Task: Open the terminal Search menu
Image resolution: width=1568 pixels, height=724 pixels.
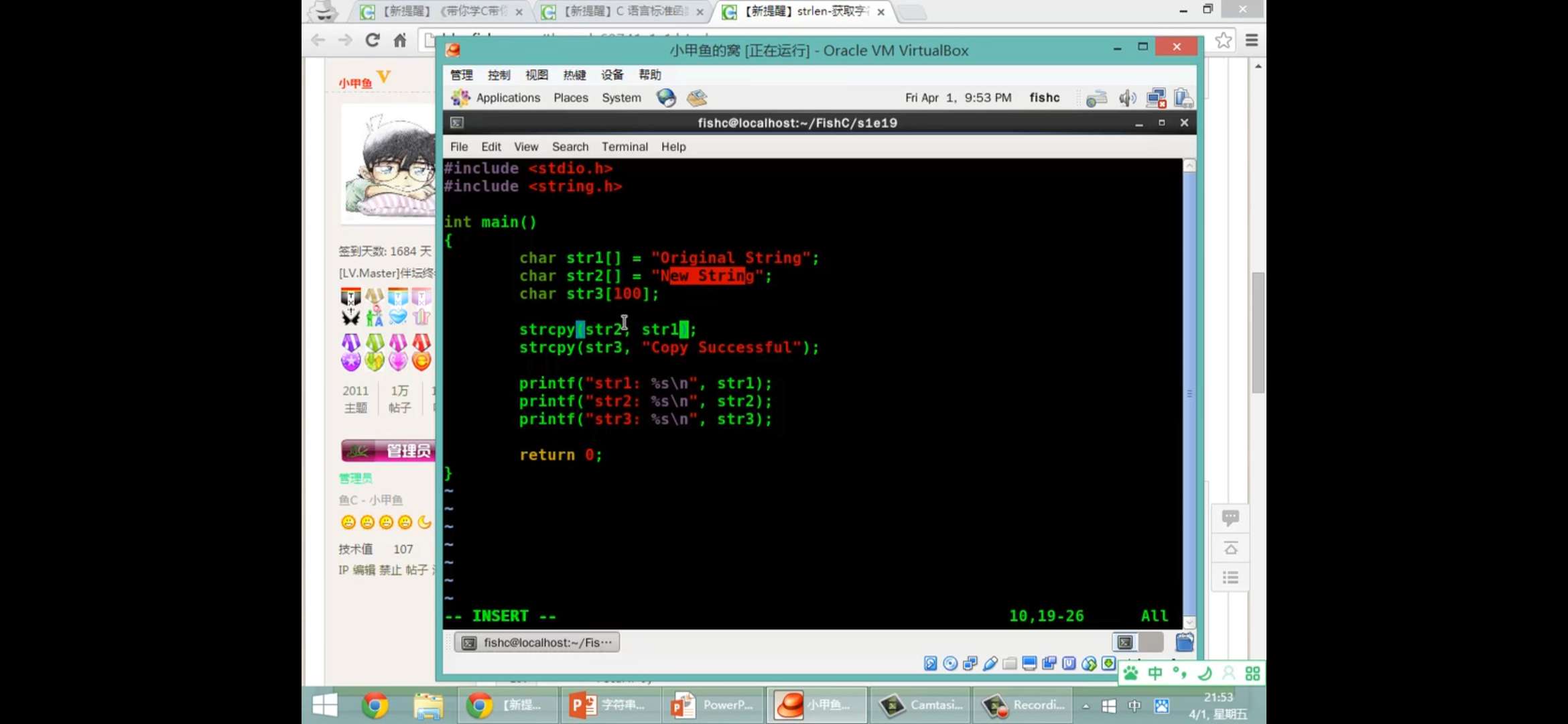Action: (570, 147)
